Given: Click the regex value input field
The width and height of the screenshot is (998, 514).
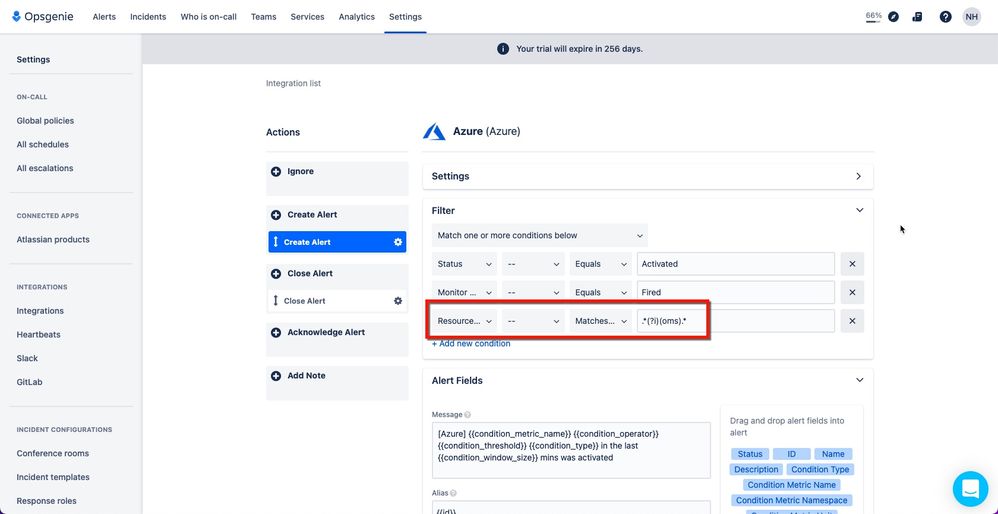Looking at the screenshot, I should coord(736,321).
